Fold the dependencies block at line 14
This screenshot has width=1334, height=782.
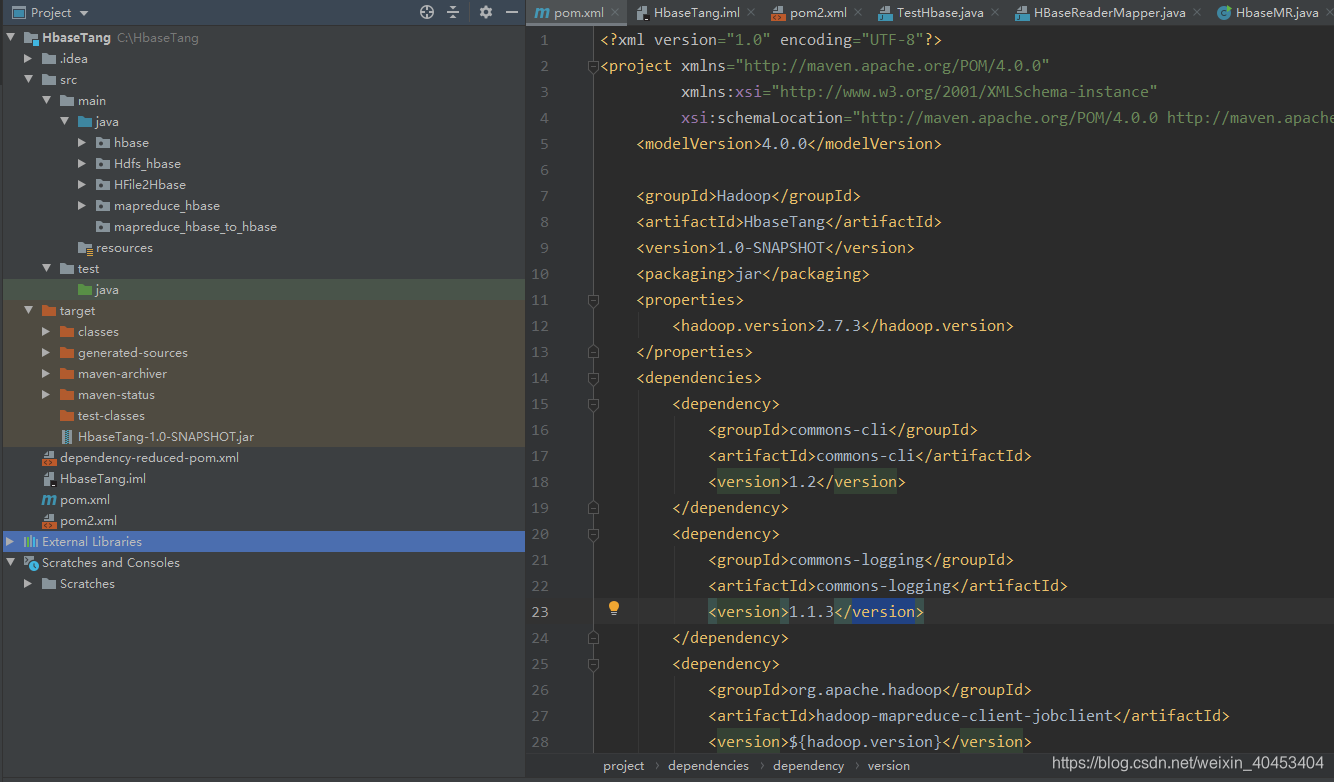593,378
